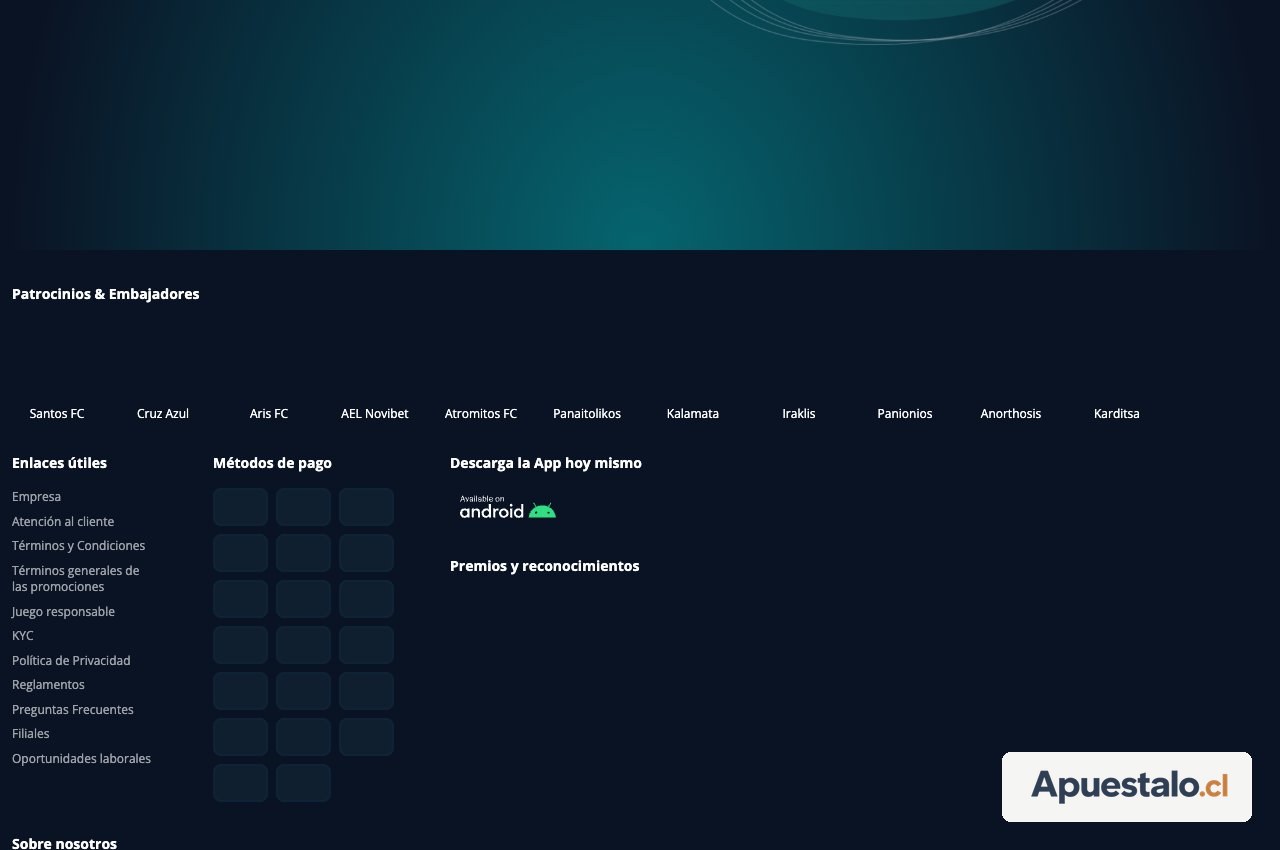The height and width of the screenshot is (850, 1280).
Task: Open Atromitos FC sponsorship entry
Action: [481, 414]
